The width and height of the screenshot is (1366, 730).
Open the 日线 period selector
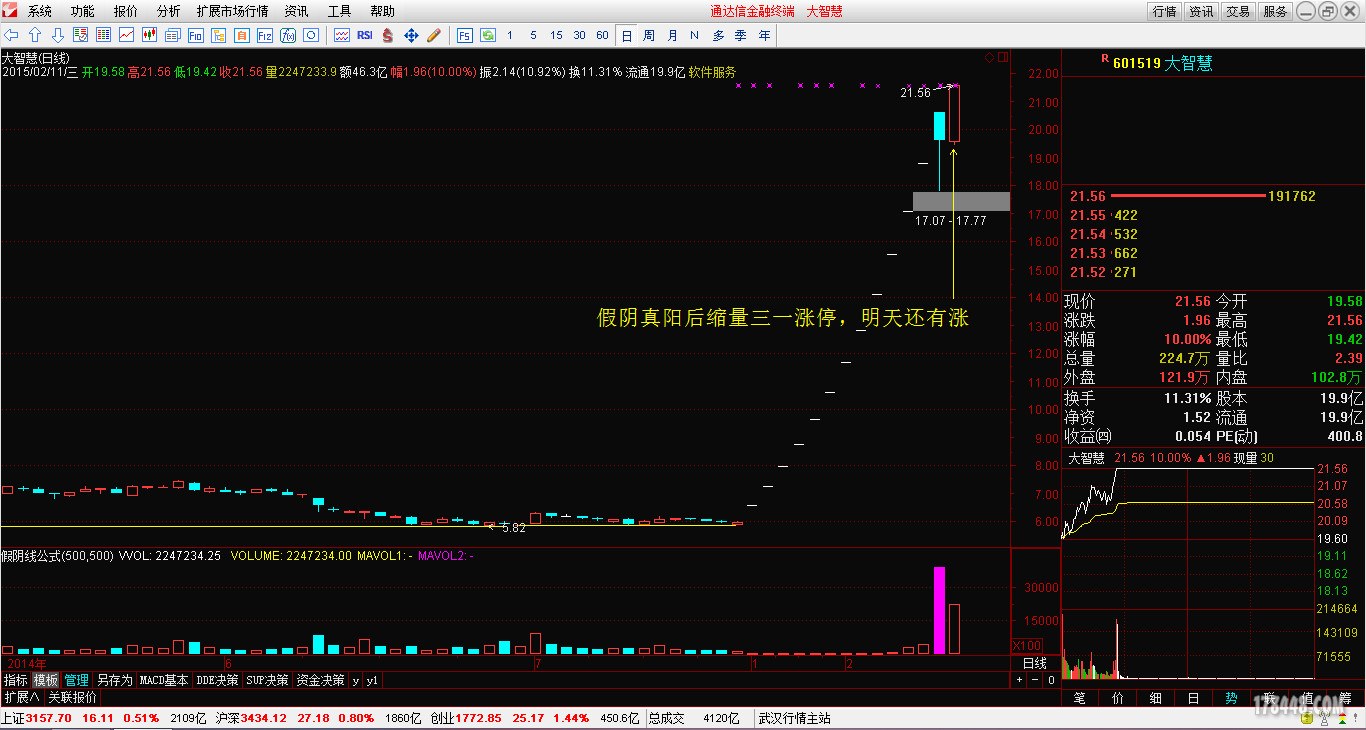click(x=1034, y=663)
